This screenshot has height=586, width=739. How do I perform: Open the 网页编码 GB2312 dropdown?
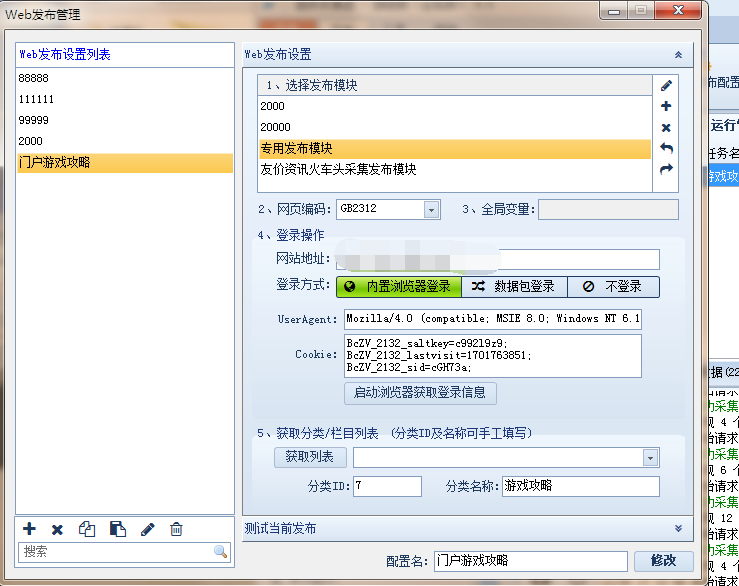[x=431, y=210]
